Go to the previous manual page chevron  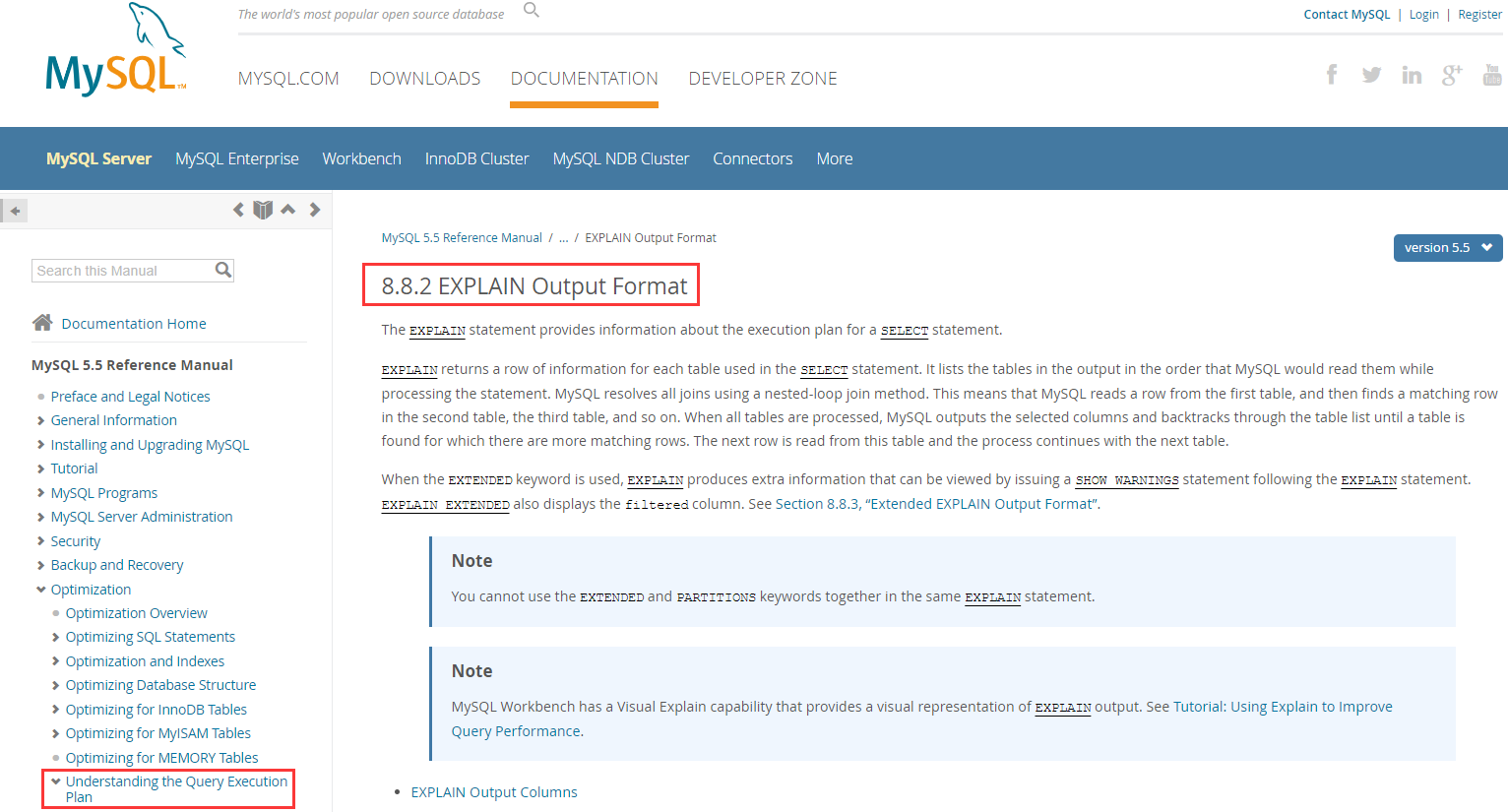tap(238, 210)
